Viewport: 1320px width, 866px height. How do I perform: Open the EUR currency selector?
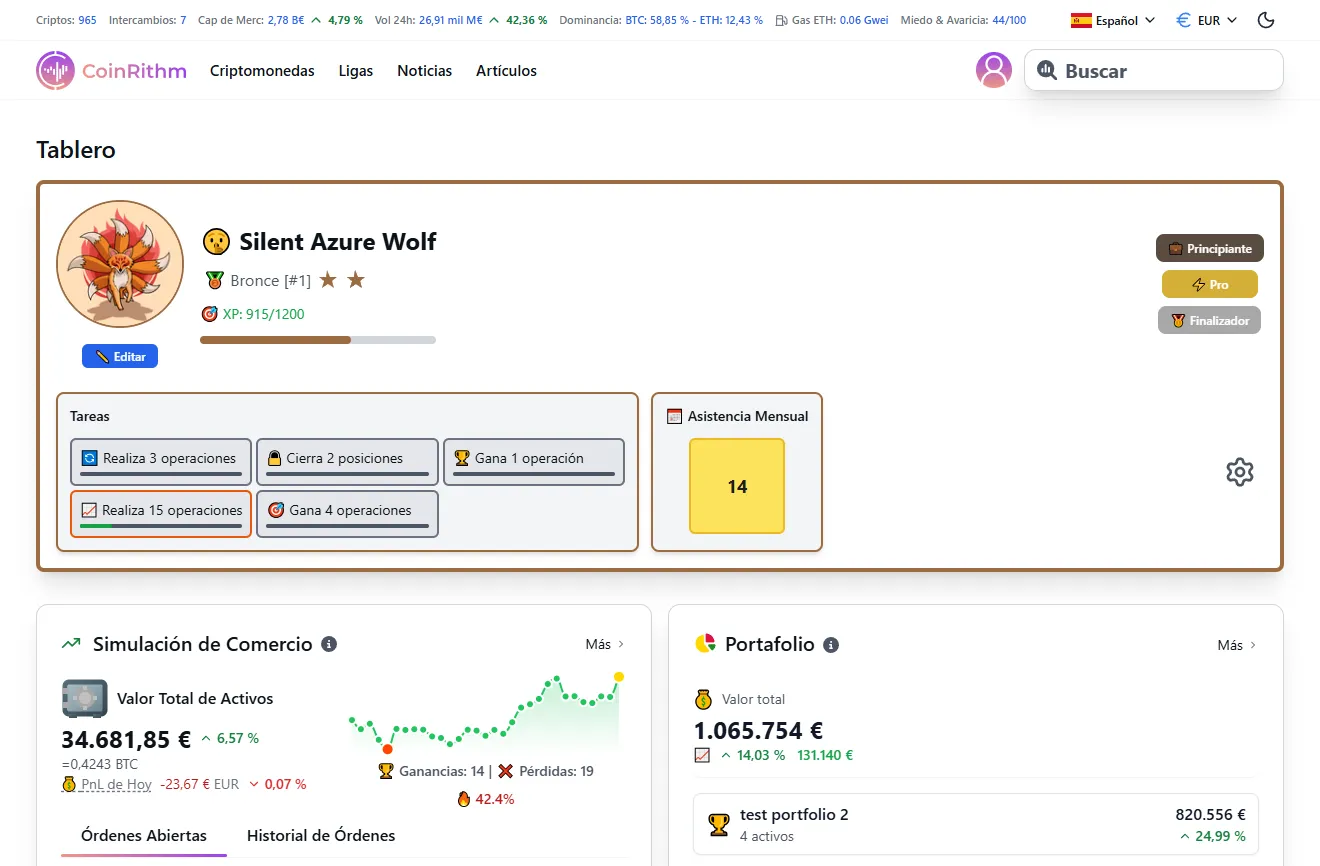tap(1204, 19)
